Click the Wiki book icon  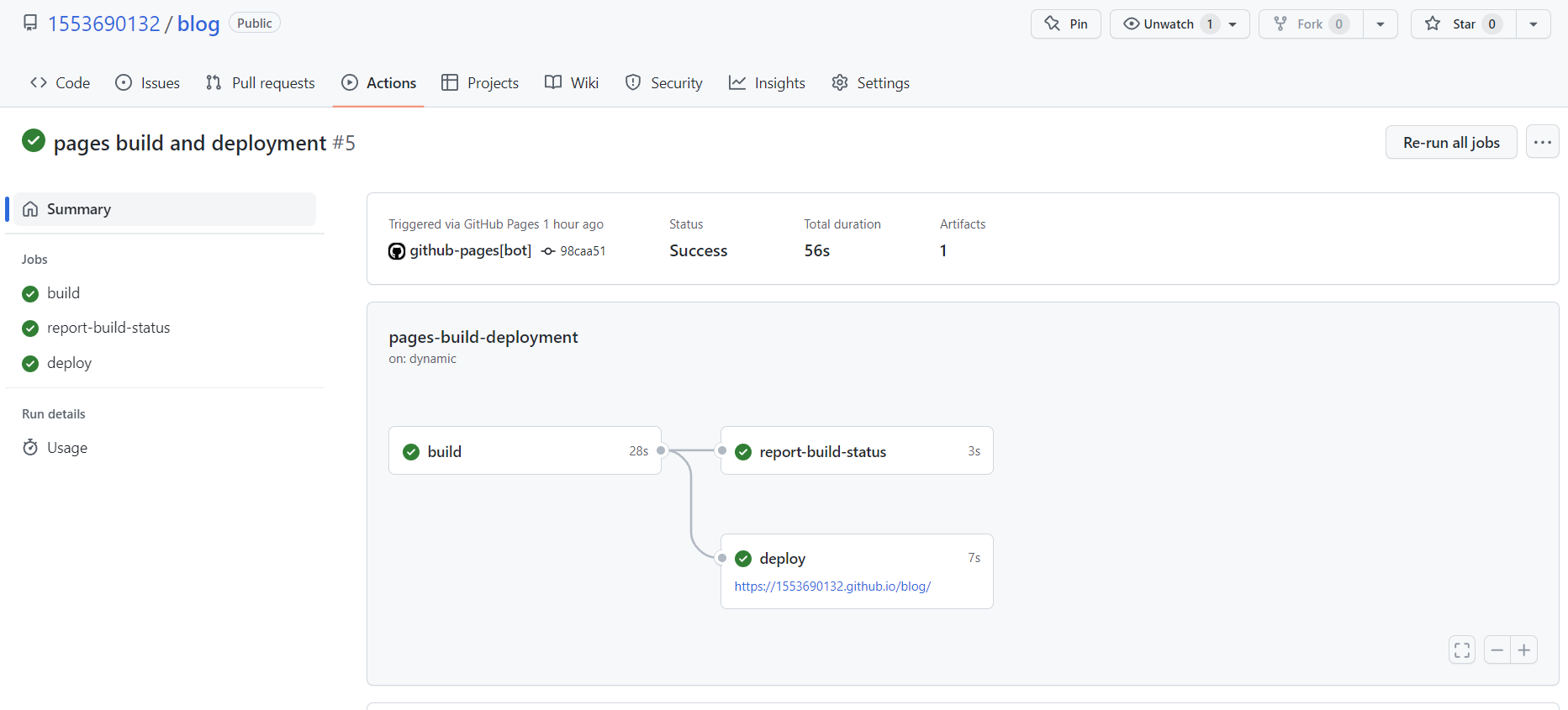click(553, 82)
